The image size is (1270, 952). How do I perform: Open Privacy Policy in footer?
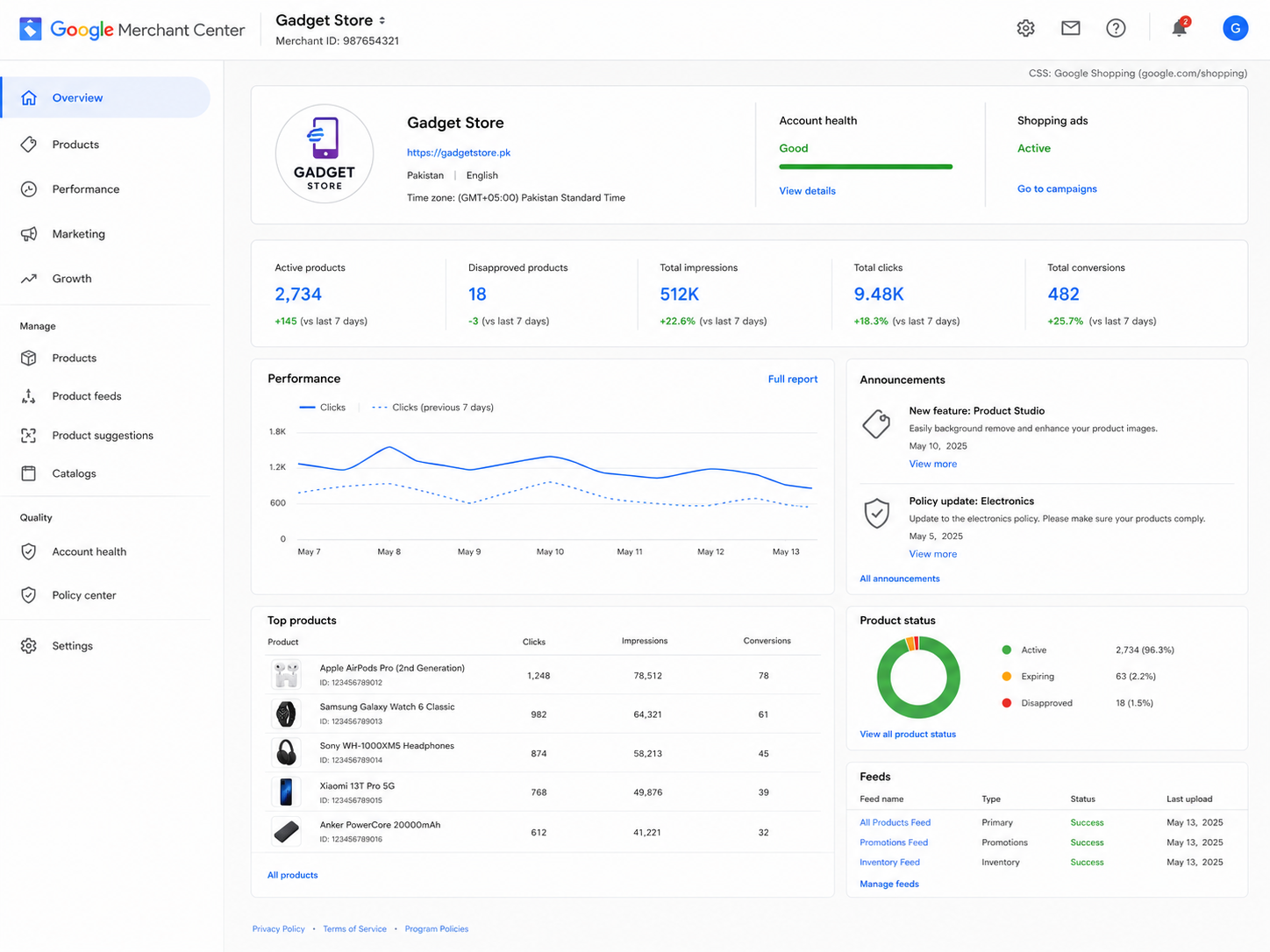[x=279, y=929]
